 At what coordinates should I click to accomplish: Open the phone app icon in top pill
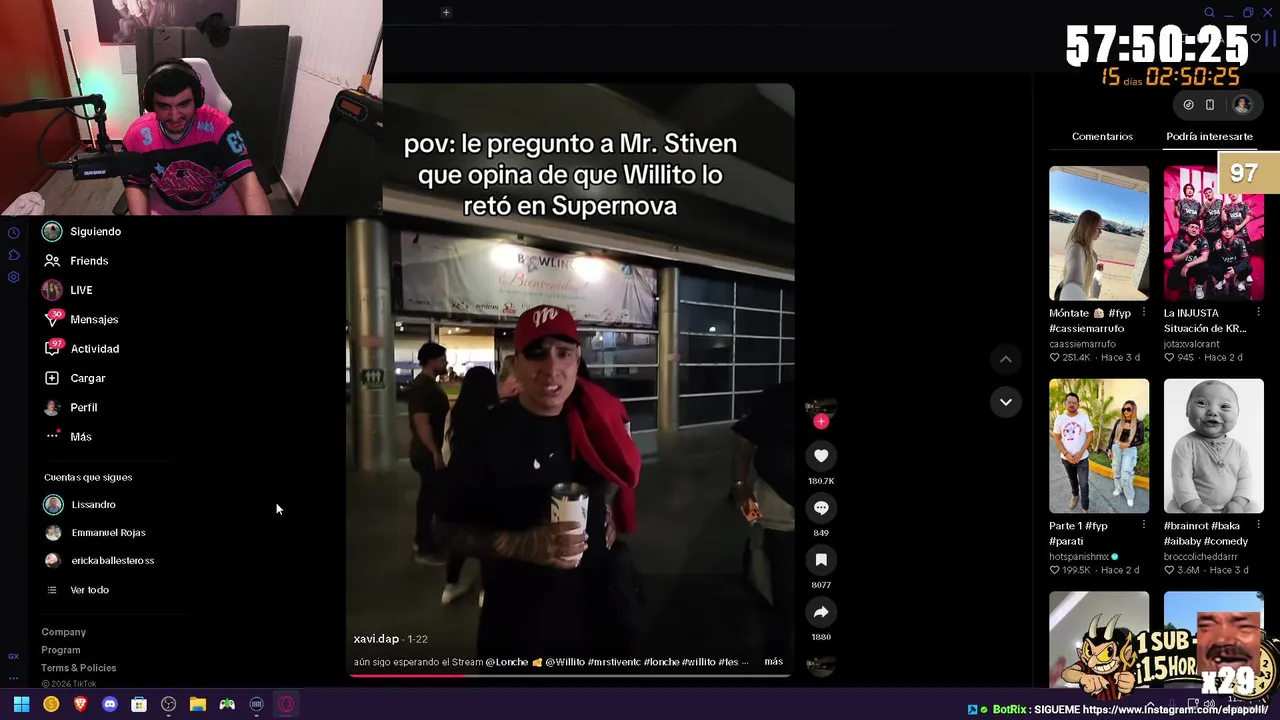pos(1210,104)
